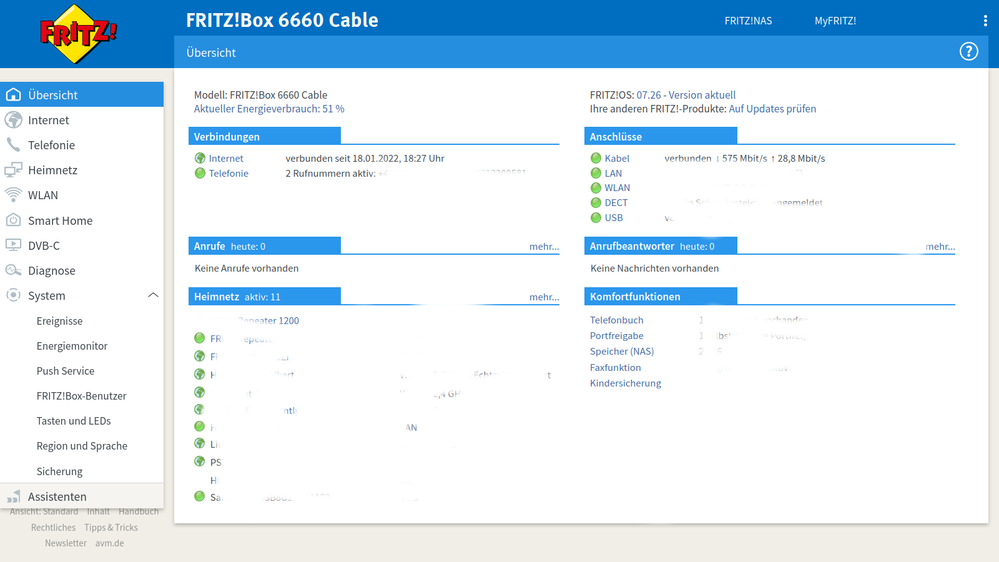The height and width of the screenshot is (562, 999).
Task: Open the help question mark icon
Action: click(968, 52)
